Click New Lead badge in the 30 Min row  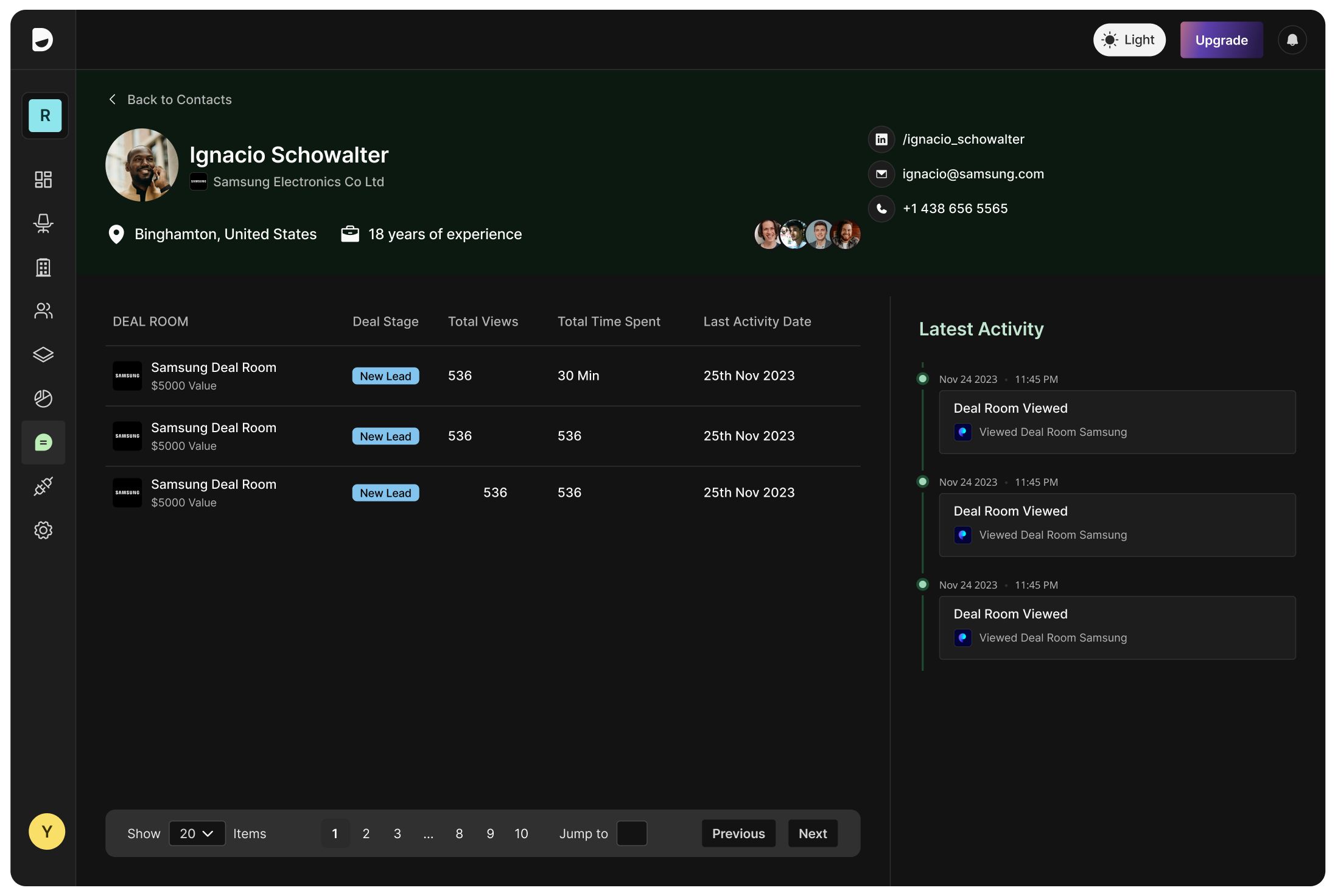[x=385, y=376]
